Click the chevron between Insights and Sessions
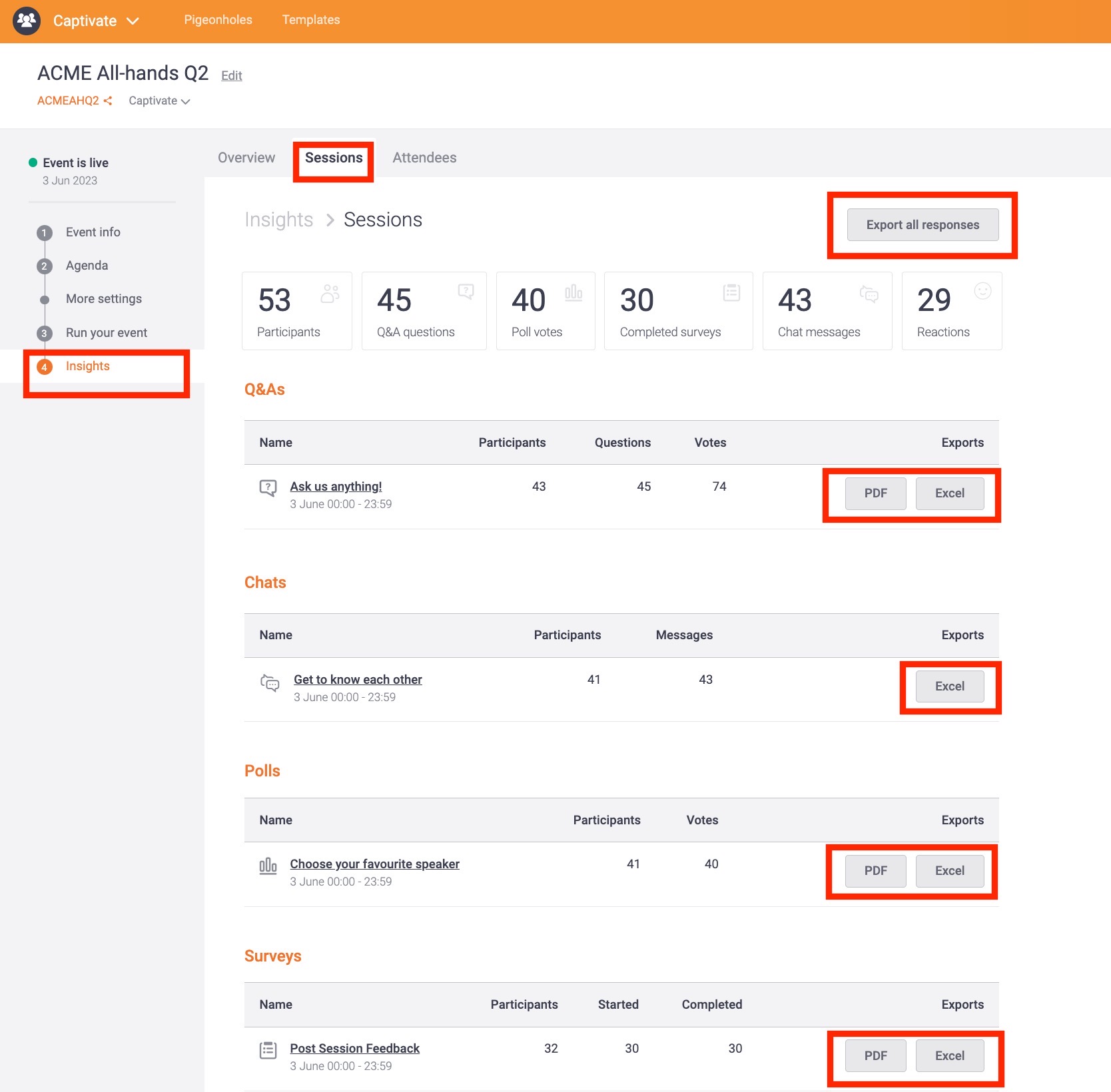Viewport: 1111px width, 1092px height. pos(330,220)
